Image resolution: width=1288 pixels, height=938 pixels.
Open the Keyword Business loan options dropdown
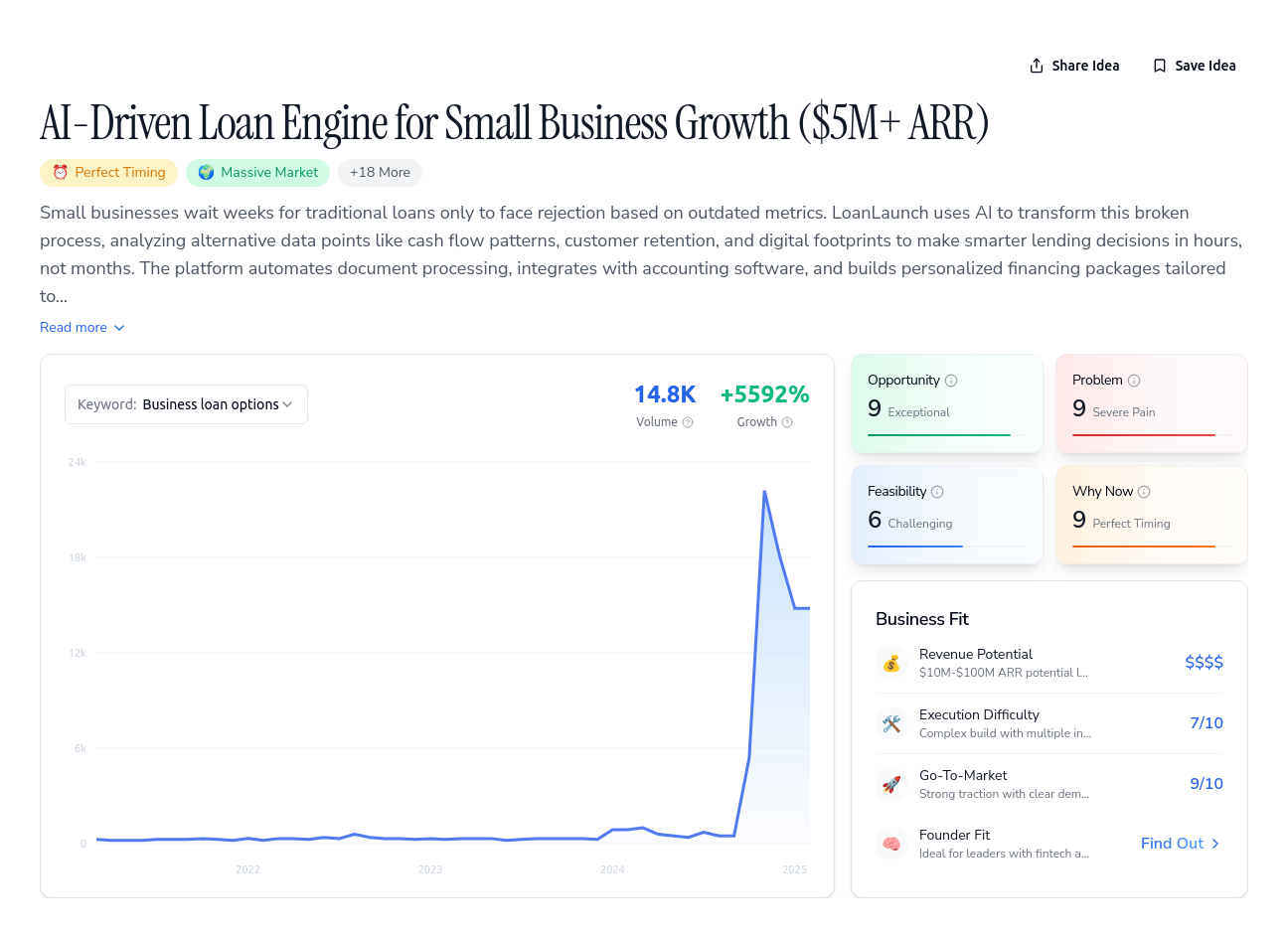pyautogui.click(x=186, y=404)
